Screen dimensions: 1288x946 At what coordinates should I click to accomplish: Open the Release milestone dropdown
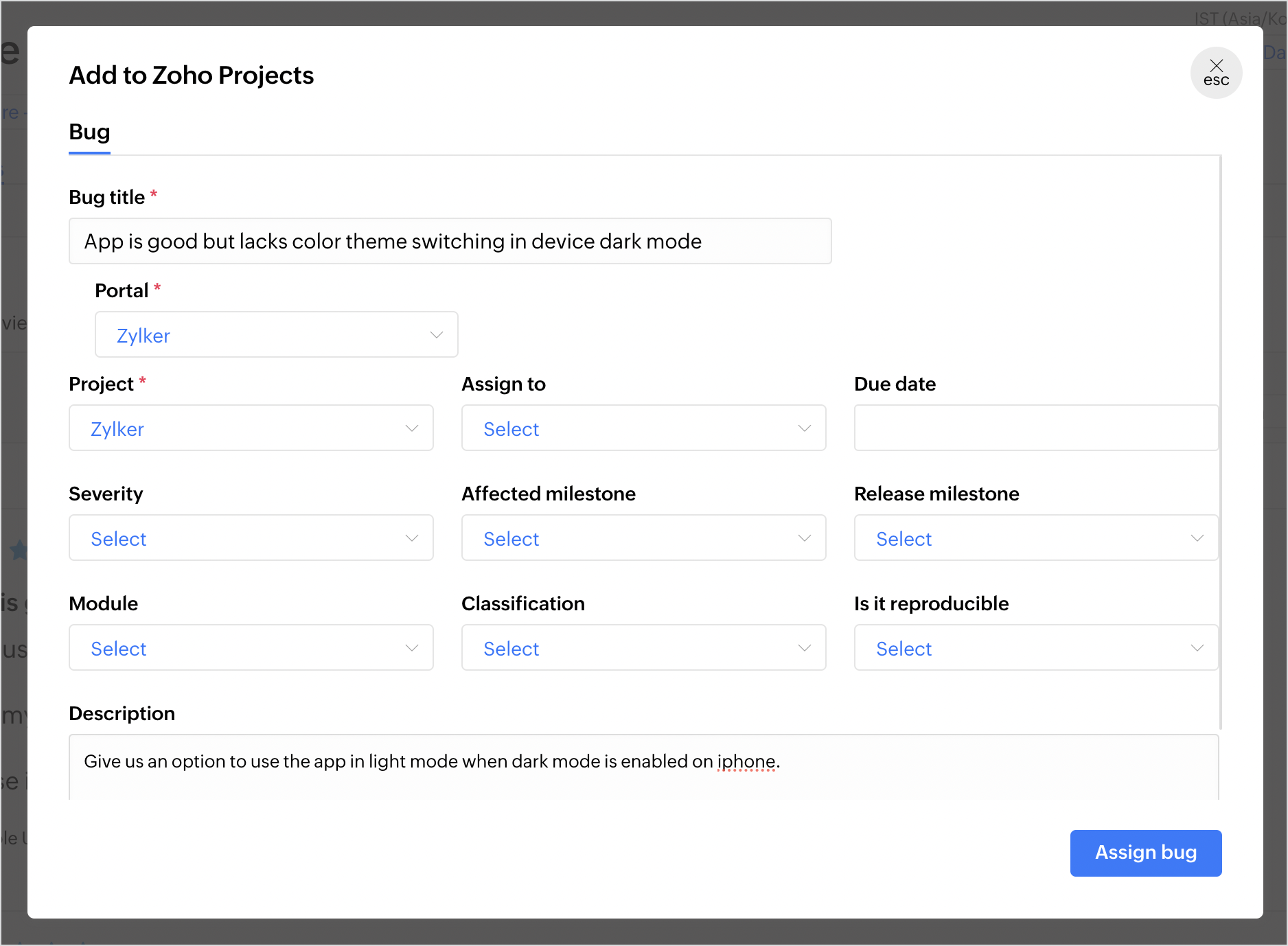click(x=1035, y=538)
